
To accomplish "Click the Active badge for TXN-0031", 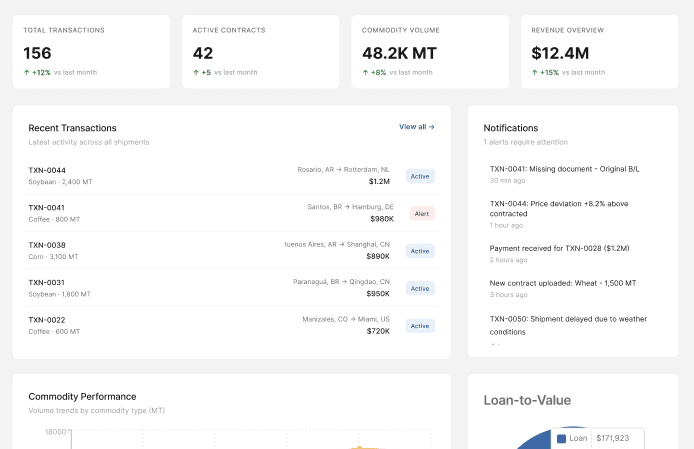I will 420,288.
